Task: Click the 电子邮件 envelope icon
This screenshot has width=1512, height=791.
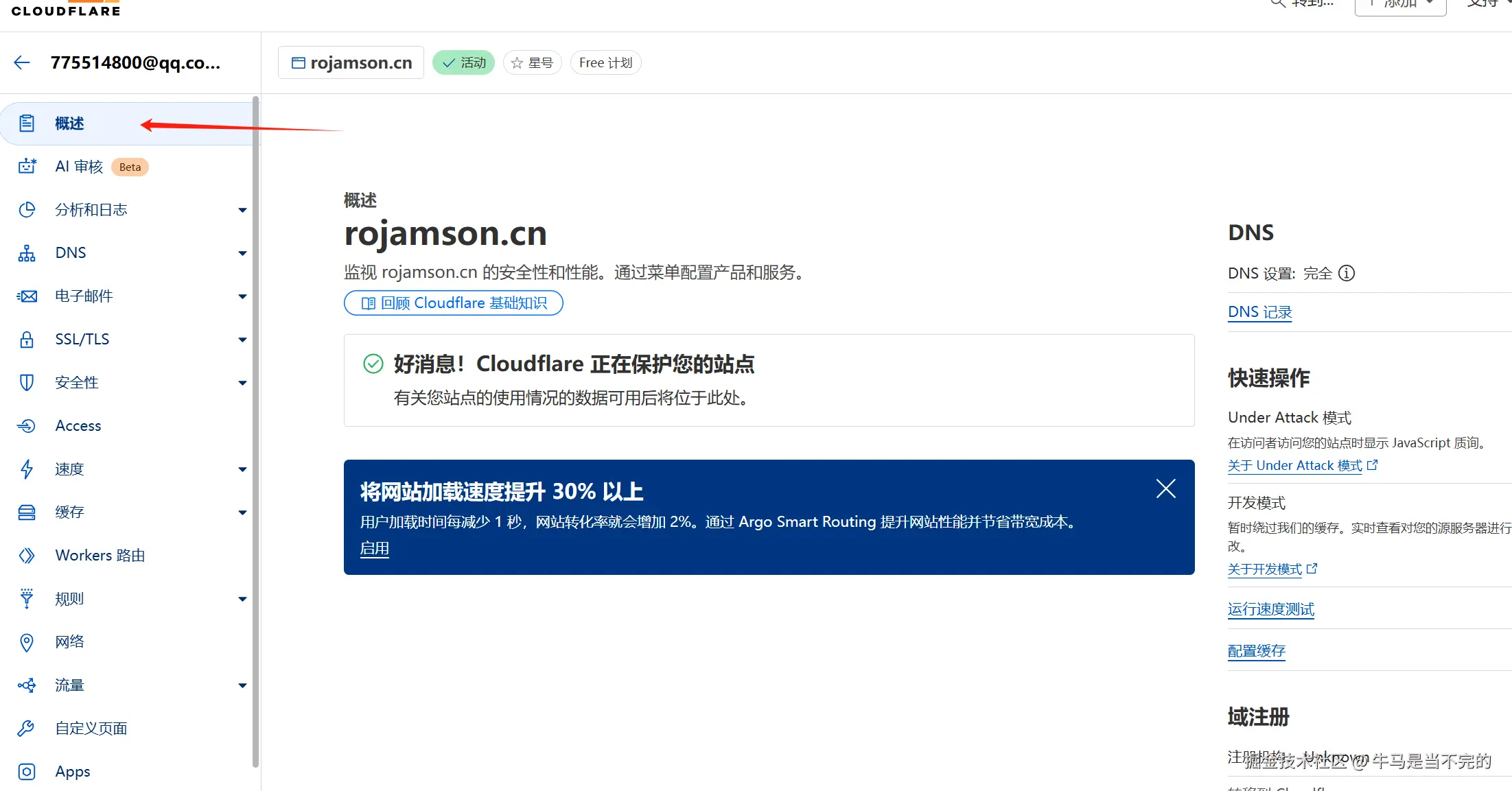Action: [27, 296]
